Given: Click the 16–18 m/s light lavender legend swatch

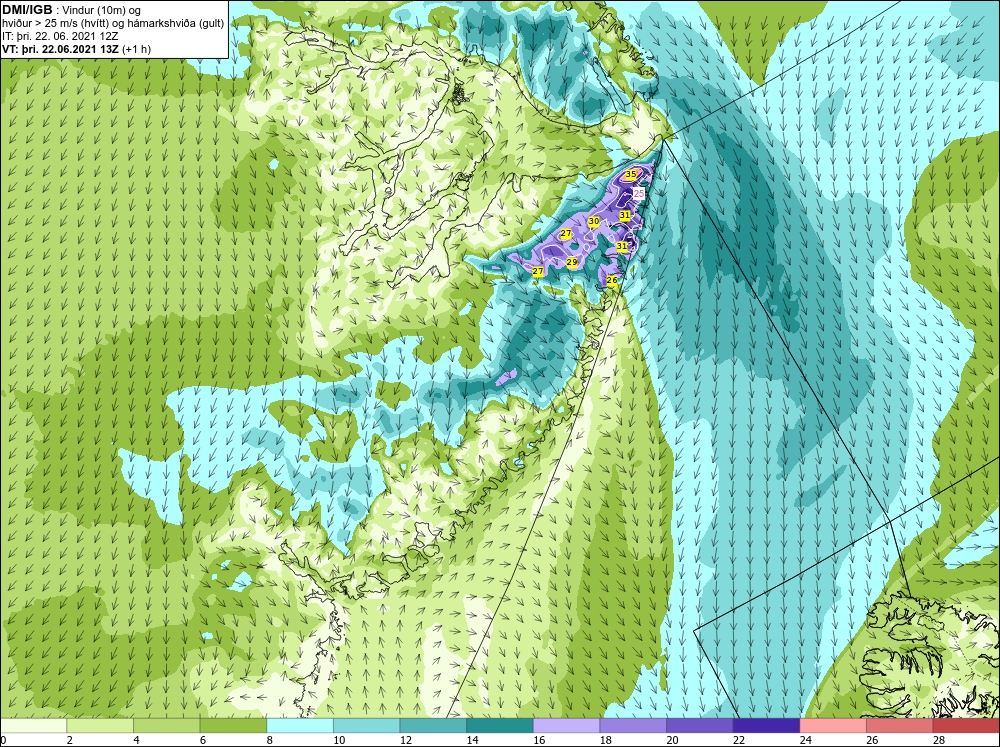Looking at the screenshot, I should [x=566, y=726].
